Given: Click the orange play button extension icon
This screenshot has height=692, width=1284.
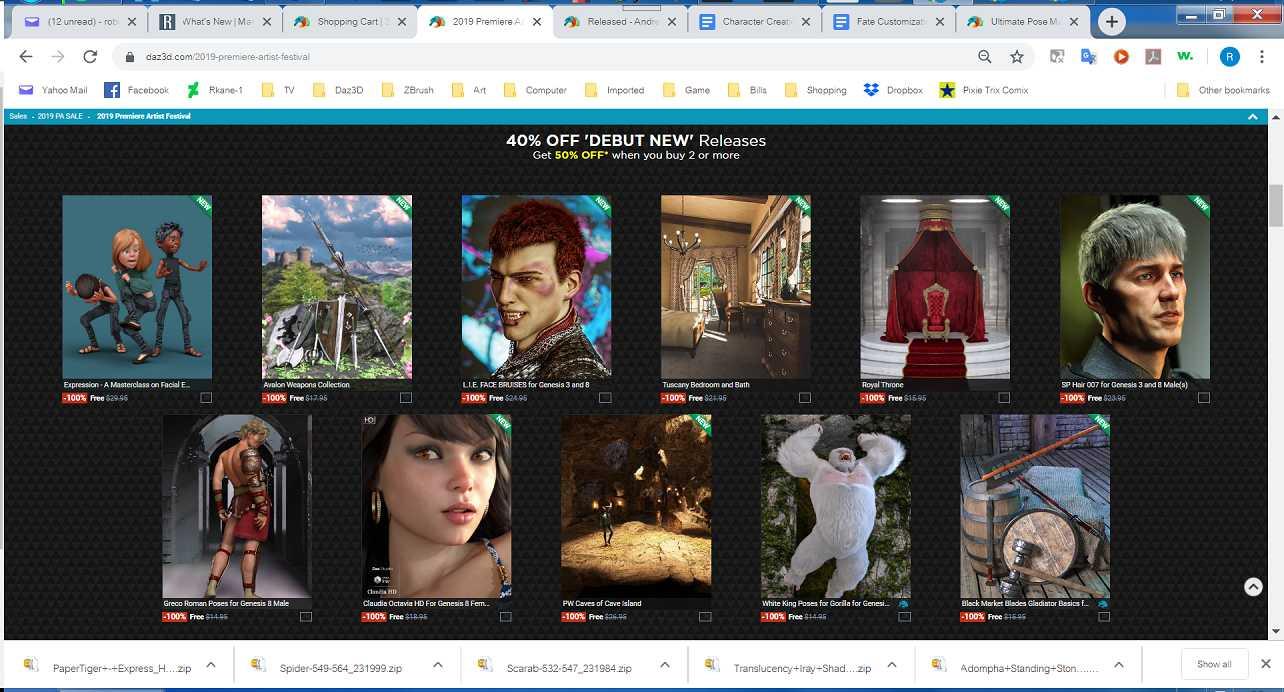Looking at the screenshot, I should click(x=1121, y=57).
